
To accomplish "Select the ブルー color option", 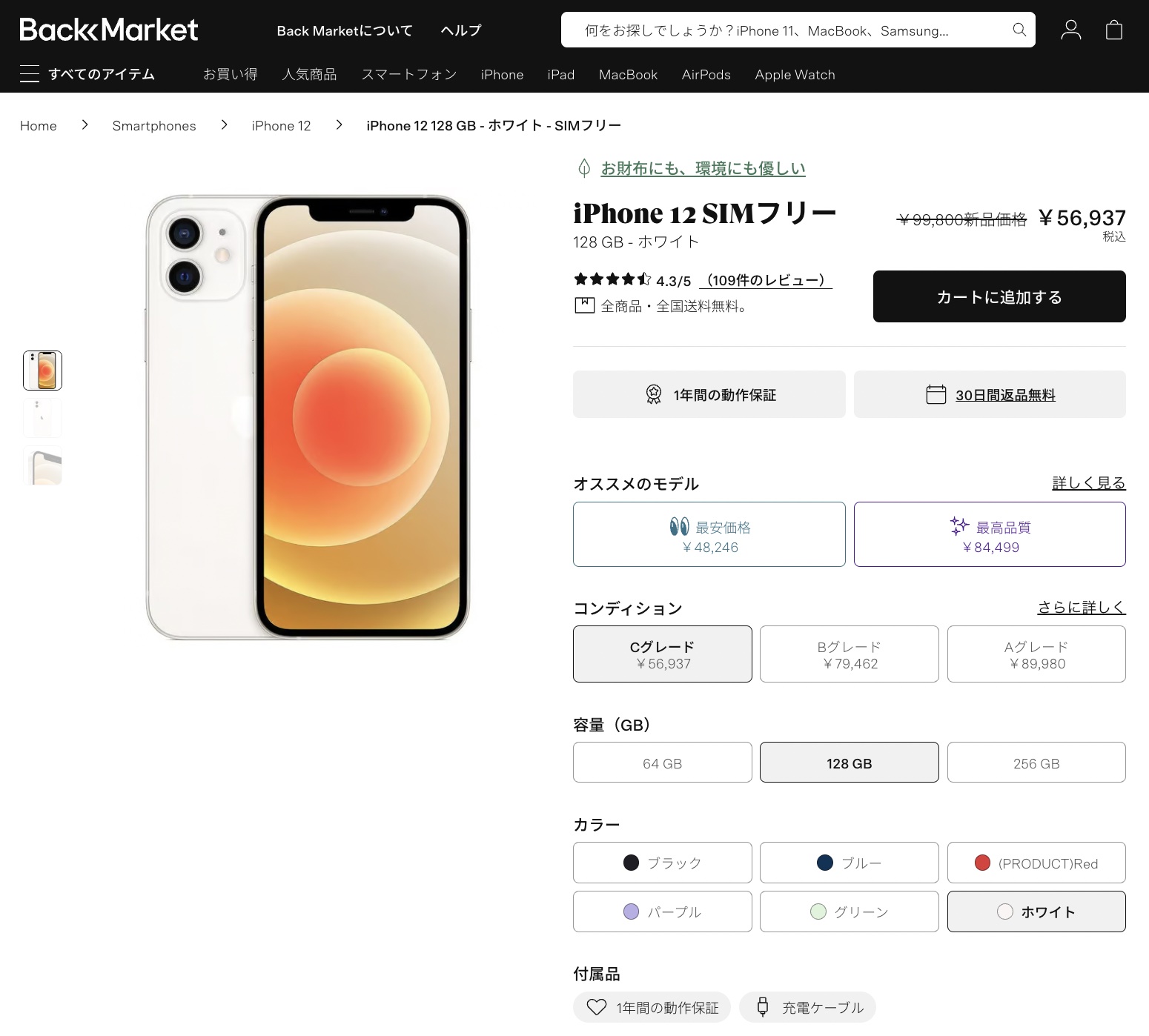I will pos(849,863).
